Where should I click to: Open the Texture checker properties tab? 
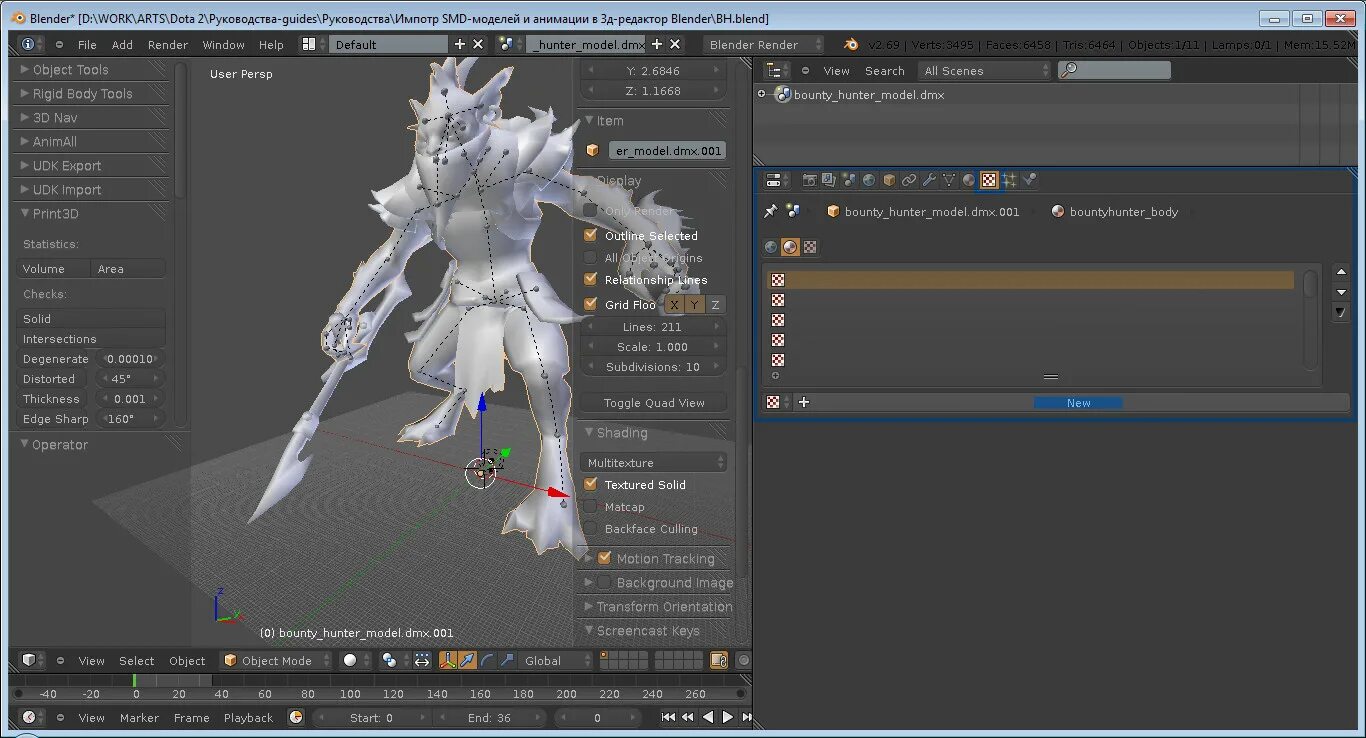point(989,180)
